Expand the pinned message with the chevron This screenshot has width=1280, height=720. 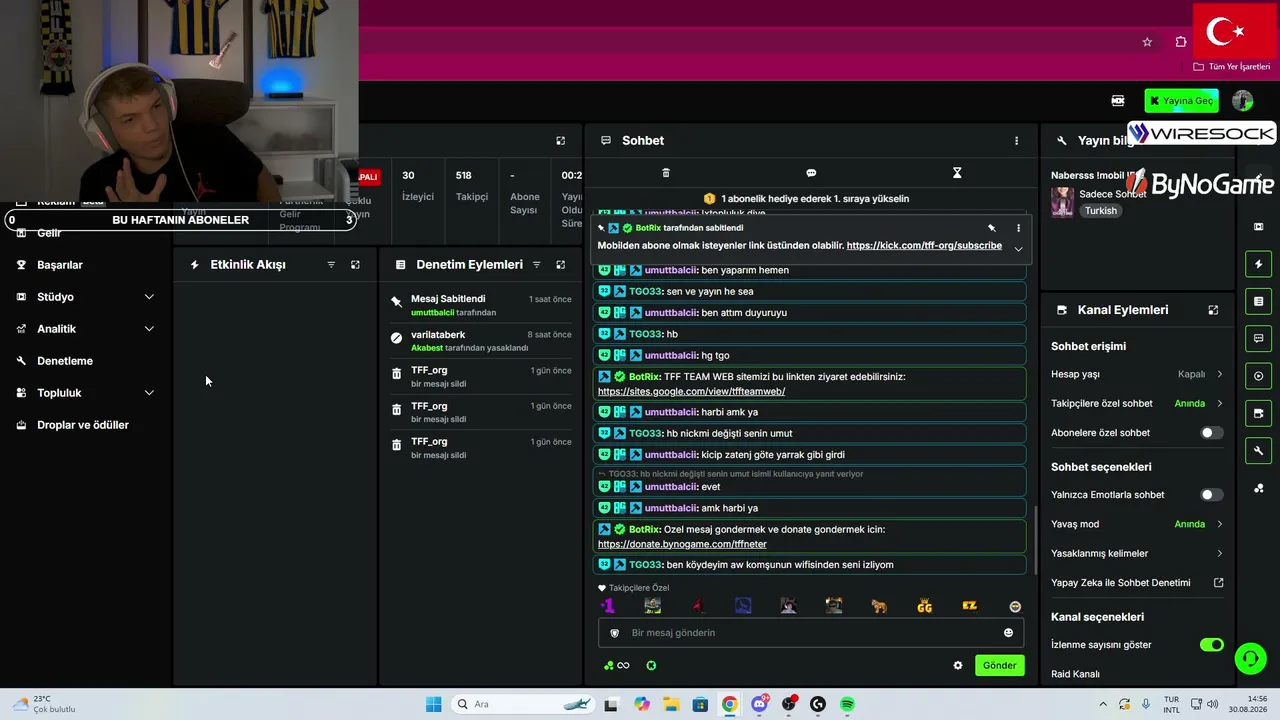coord(1018,249)
